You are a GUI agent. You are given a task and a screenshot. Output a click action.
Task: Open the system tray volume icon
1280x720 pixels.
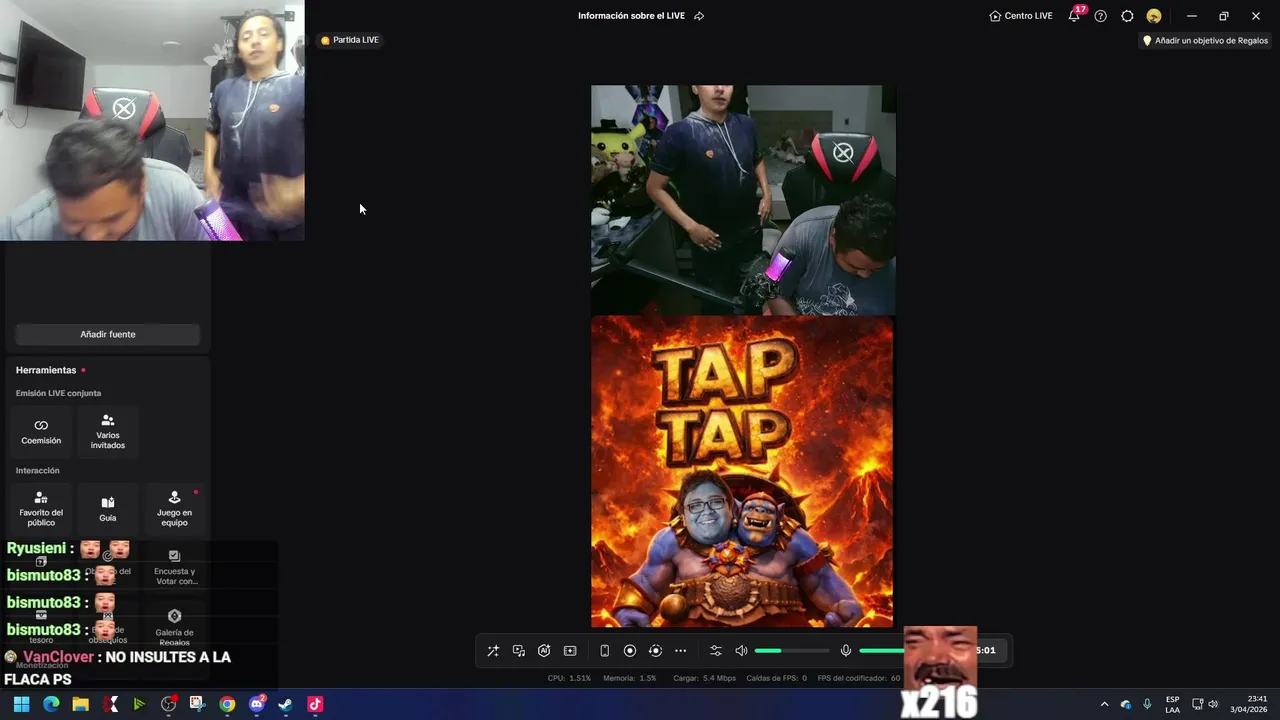(x=1213, y=704)
